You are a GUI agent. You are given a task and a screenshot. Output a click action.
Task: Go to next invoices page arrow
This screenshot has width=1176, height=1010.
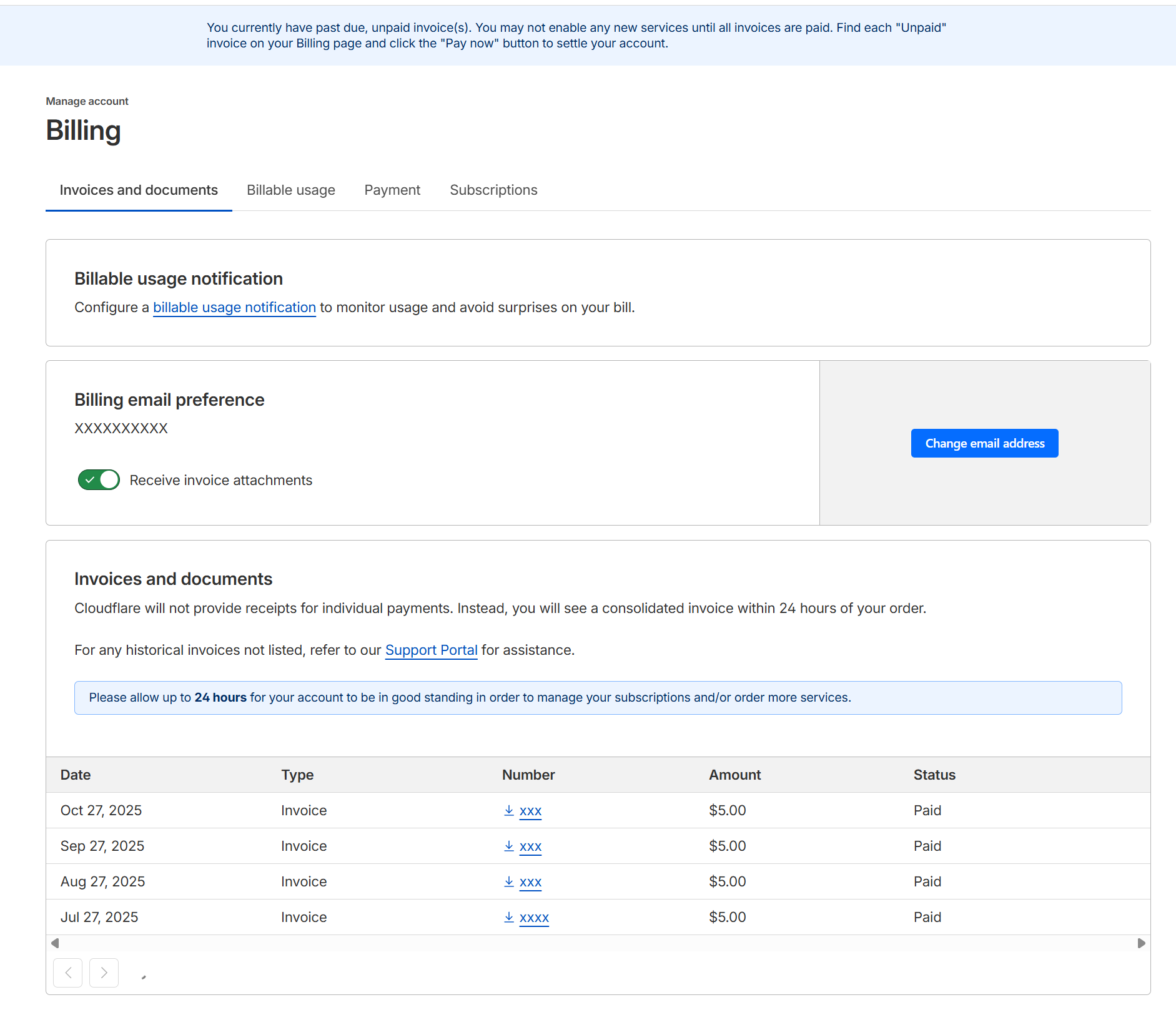pos(104,973)
